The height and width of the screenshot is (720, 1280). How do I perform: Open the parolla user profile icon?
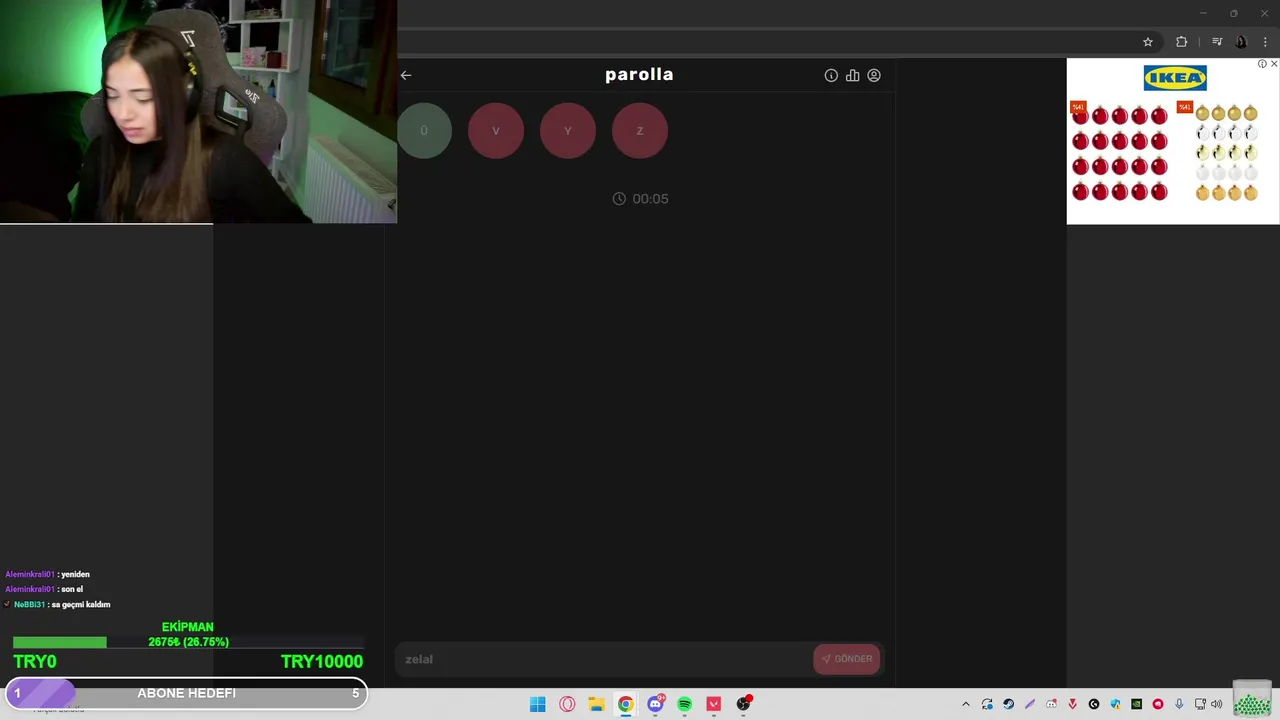click(x=874, y=75)
